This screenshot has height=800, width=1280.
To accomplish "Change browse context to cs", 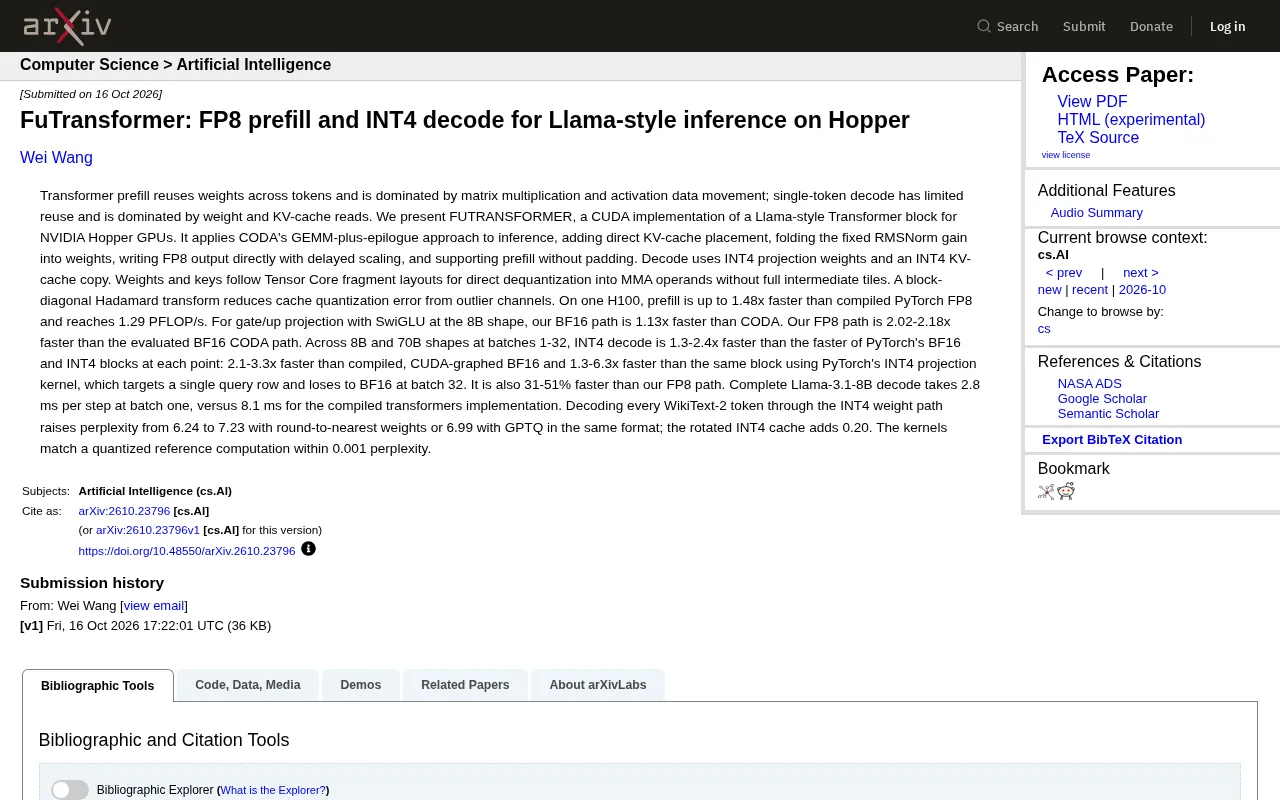I will (x=1044, y=329).
